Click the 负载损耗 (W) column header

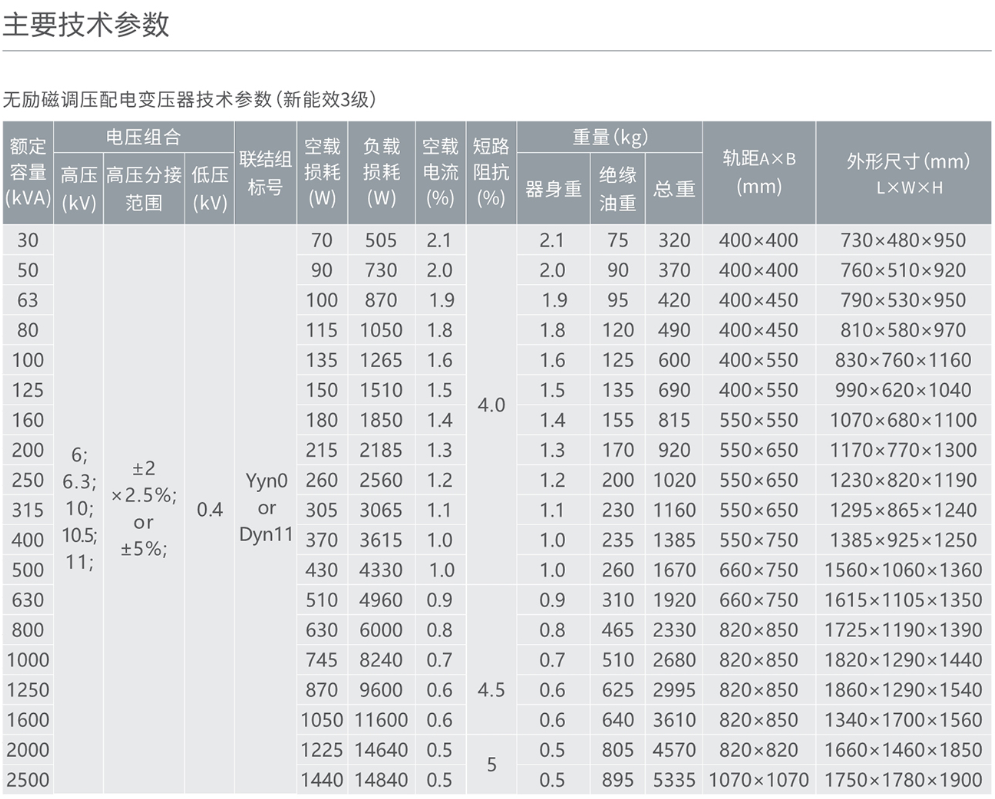click(381, 173)
